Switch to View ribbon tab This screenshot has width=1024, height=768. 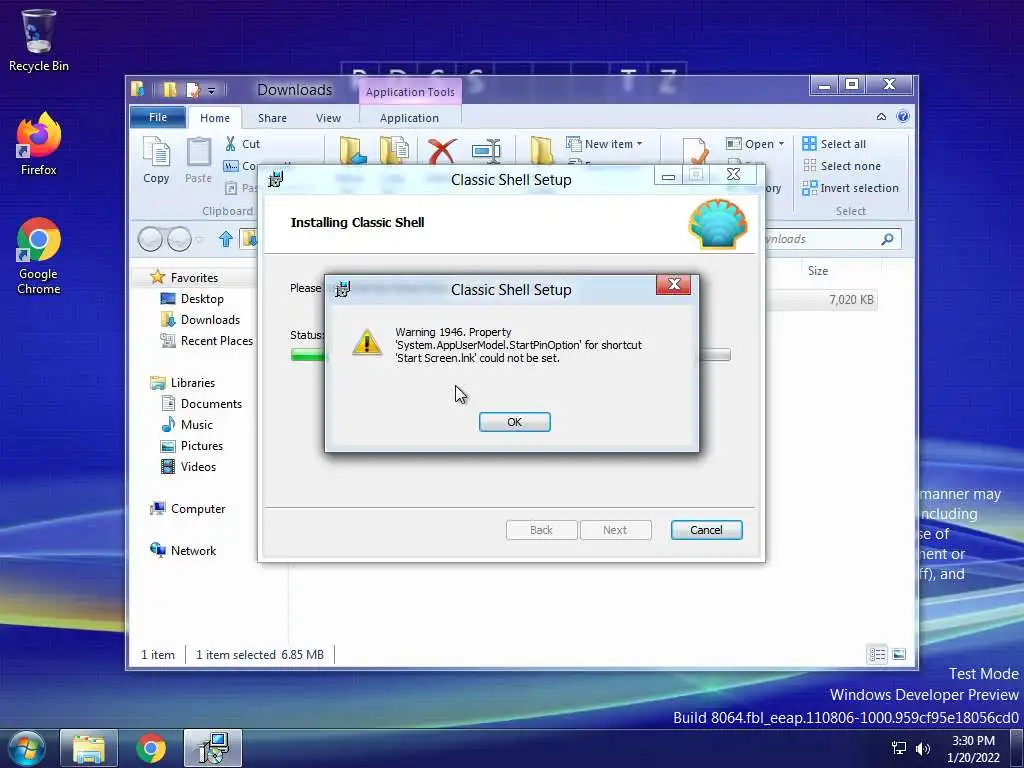pyautogui.click(x=328, y=118)
